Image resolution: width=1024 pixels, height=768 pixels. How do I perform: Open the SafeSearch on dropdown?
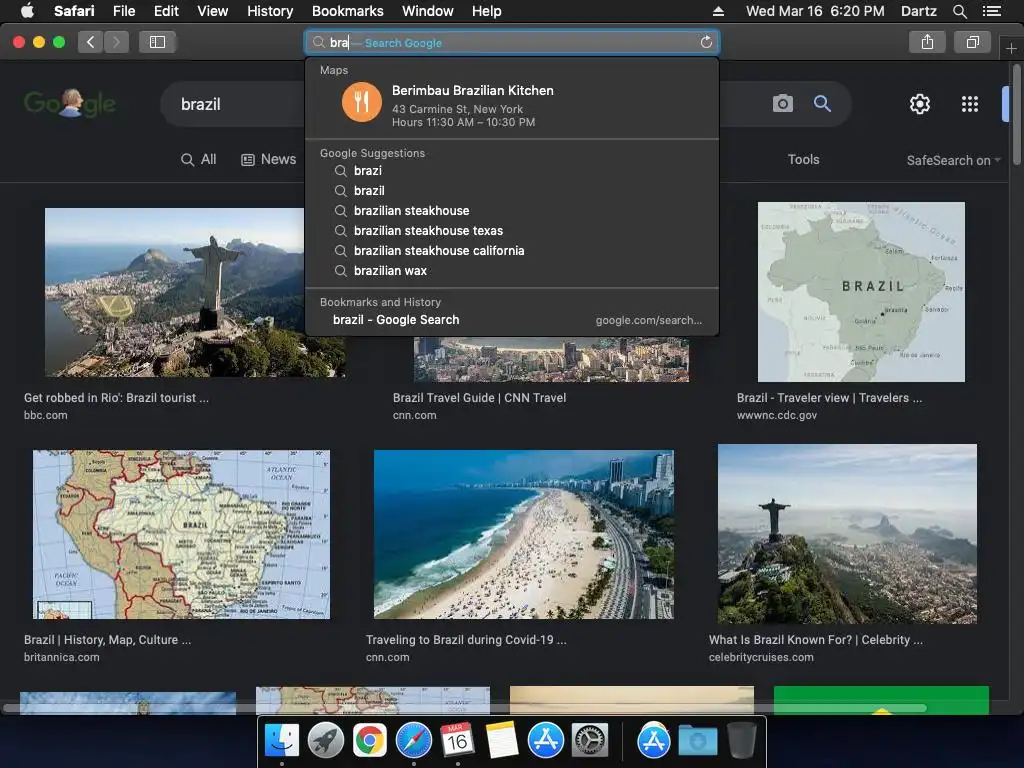click(953, 161)
